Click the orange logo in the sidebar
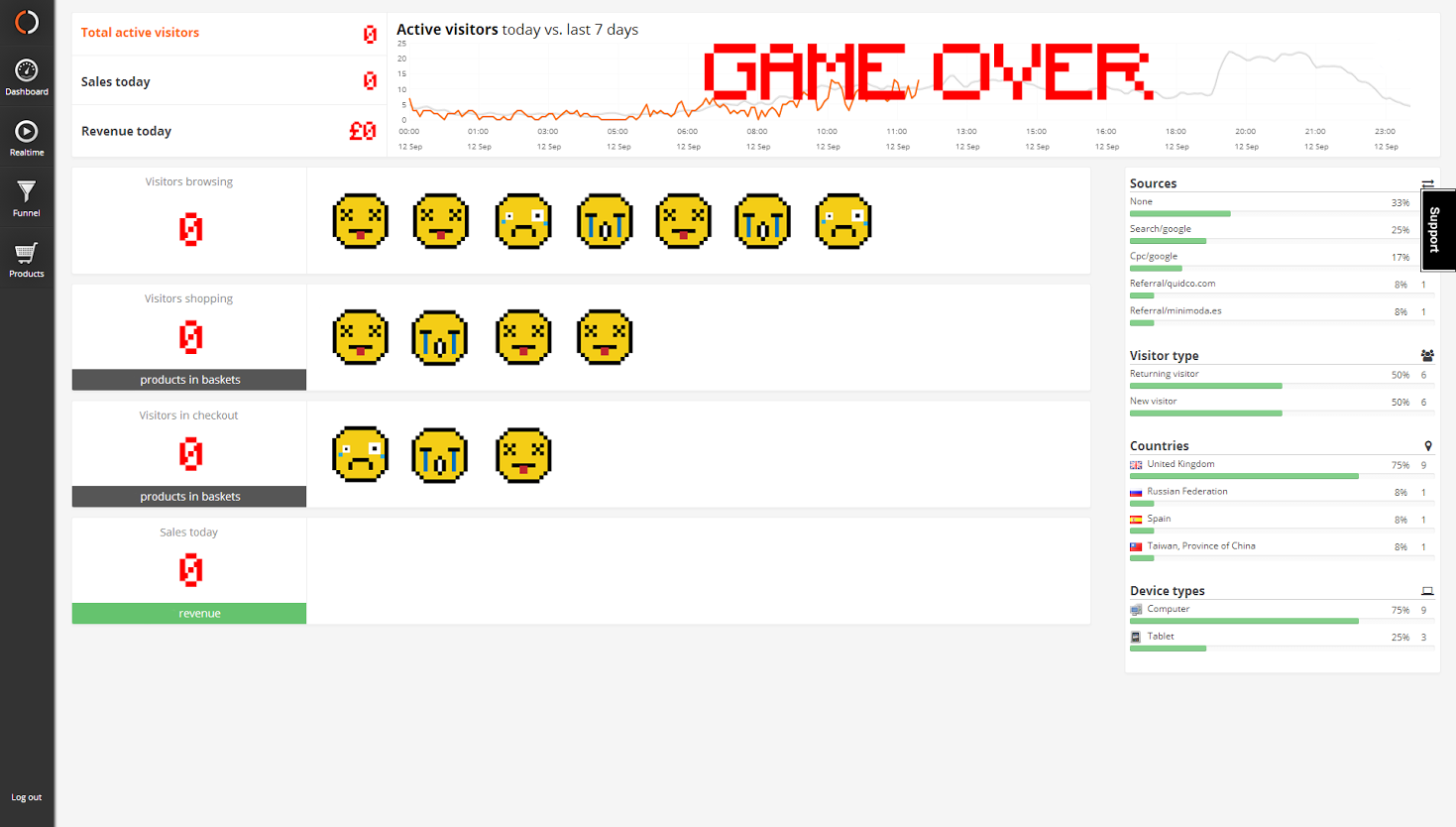1456x827 pixels. tap(27, 22)
